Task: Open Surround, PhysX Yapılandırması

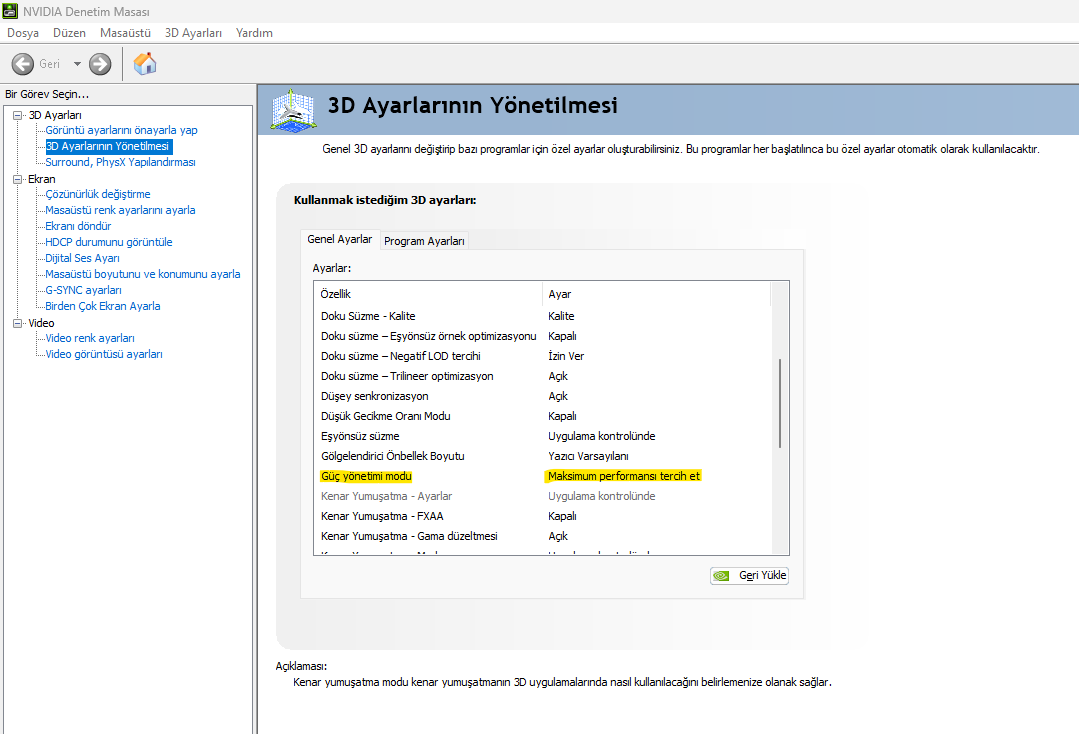Action: click(120, 162)
